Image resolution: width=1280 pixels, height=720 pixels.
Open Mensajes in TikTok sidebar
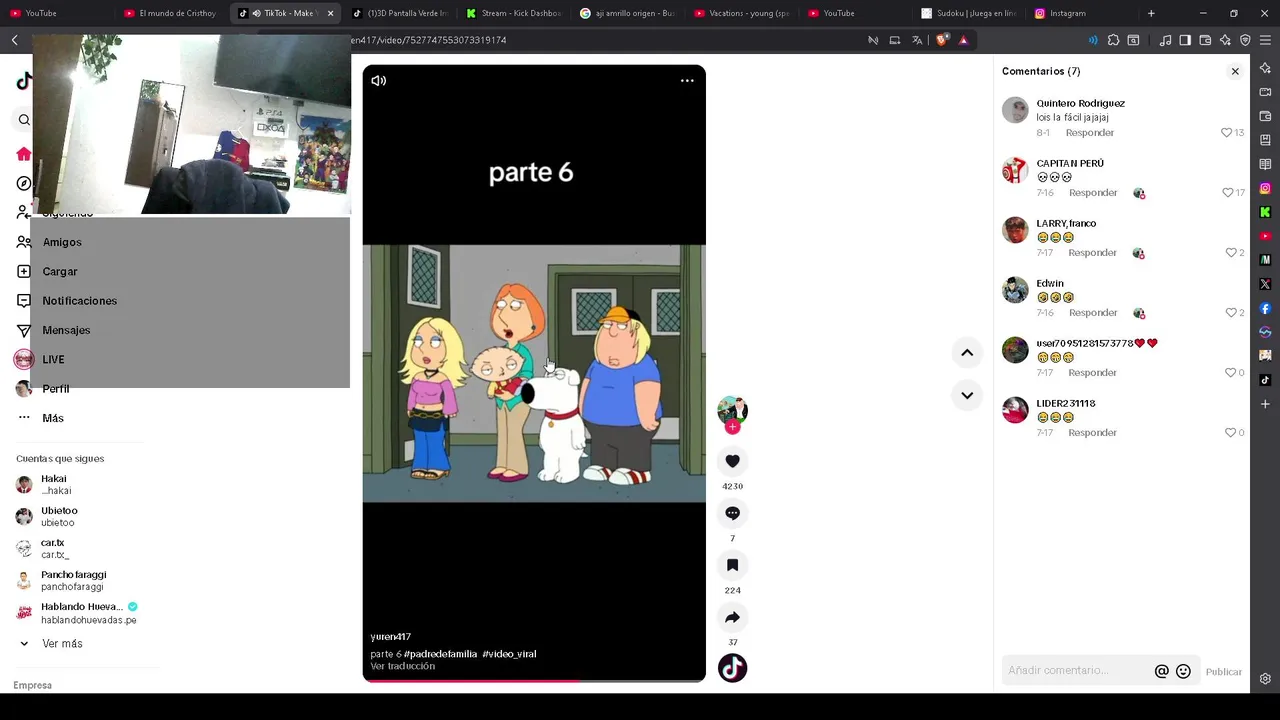66,330
